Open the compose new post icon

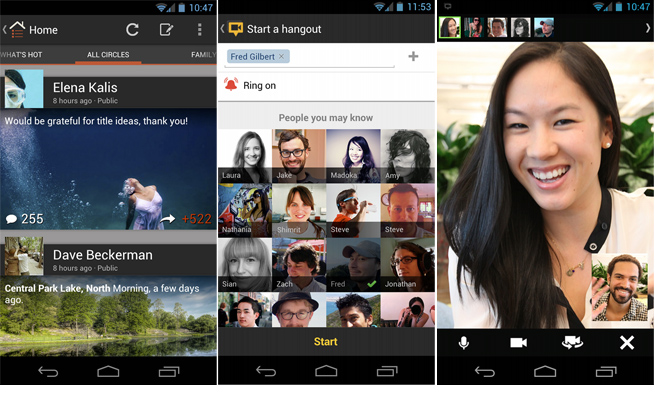(x=166, y=30)
